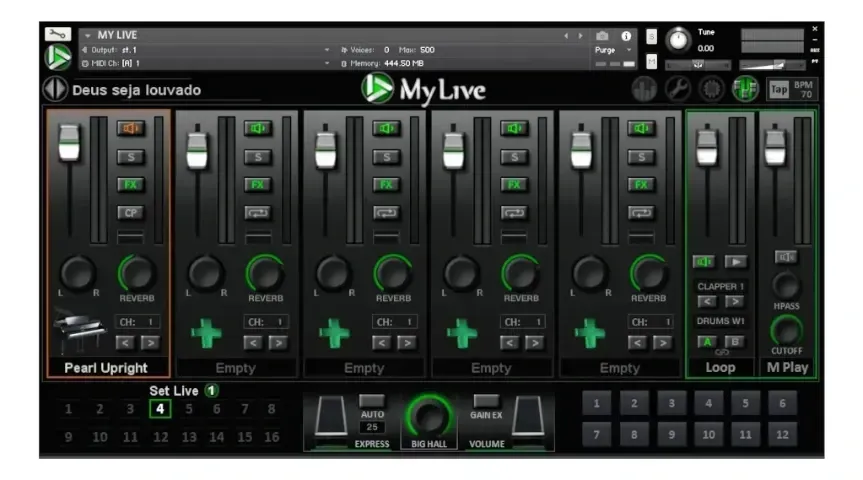Mute third channel speaker toggle
The height and width of the screenshot is (480, 863).
pyautogui.click(x=386, y=129)
